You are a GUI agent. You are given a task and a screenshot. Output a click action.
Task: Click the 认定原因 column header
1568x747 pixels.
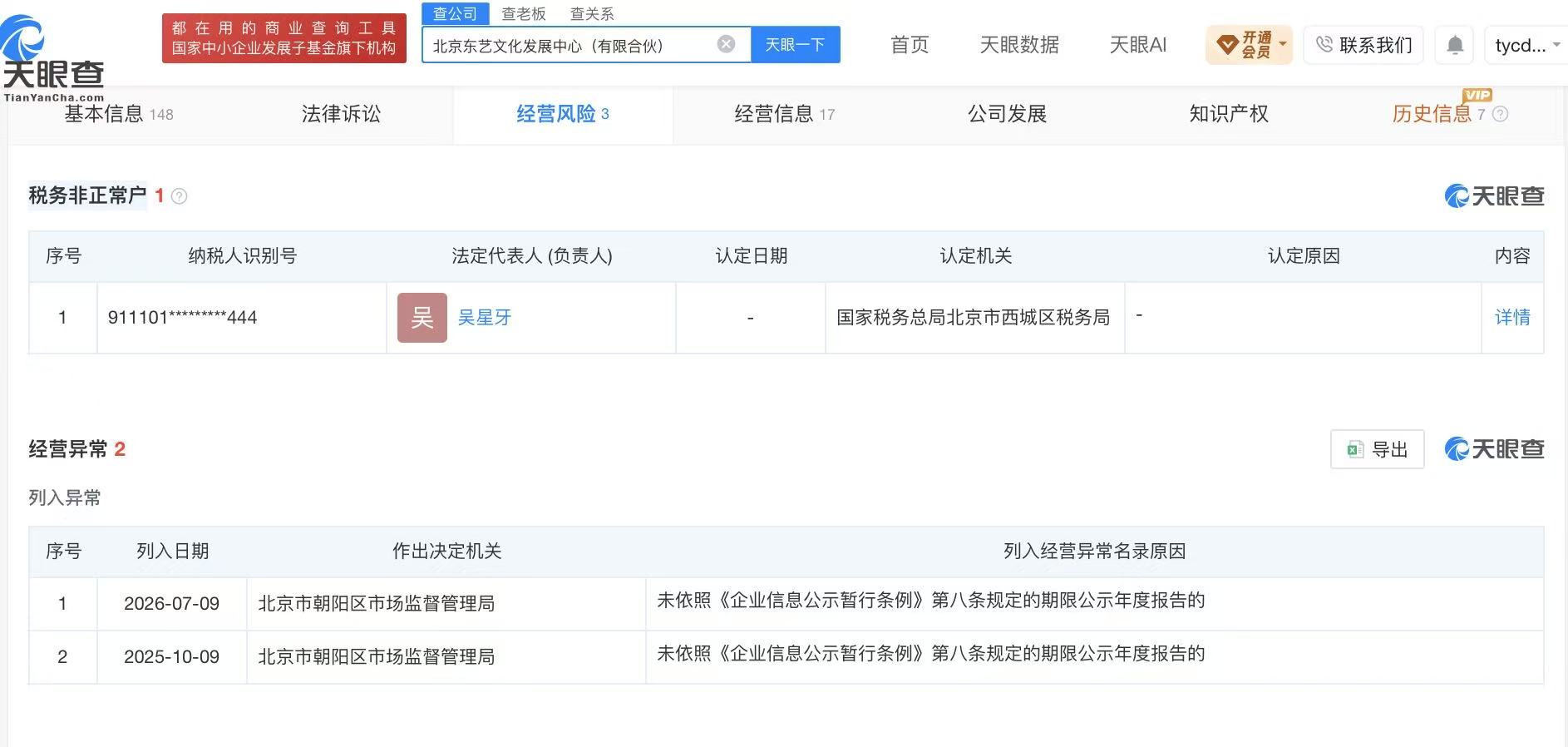1304,256
